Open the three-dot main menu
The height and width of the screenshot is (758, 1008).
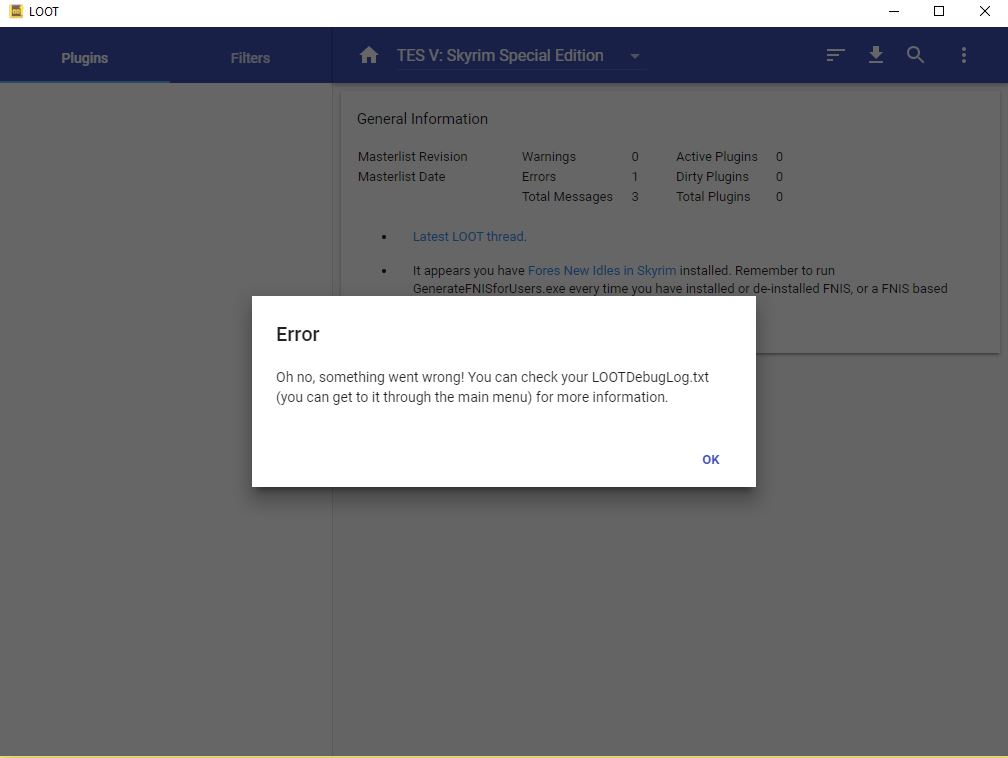(x=963, y=55)
